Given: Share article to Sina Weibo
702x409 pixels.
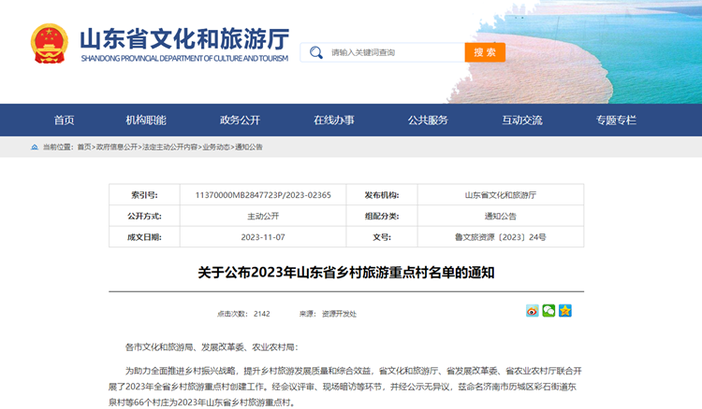Looking at the screenshot, I should tap(532, 312).
